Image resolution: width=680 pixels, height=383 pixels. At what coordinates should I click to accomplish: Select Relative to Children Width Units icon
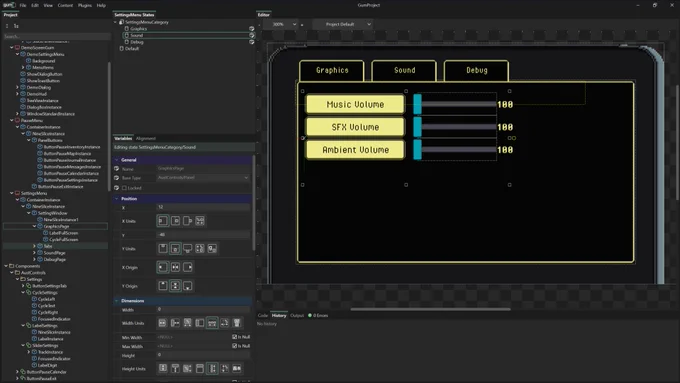tap(212, 323)
